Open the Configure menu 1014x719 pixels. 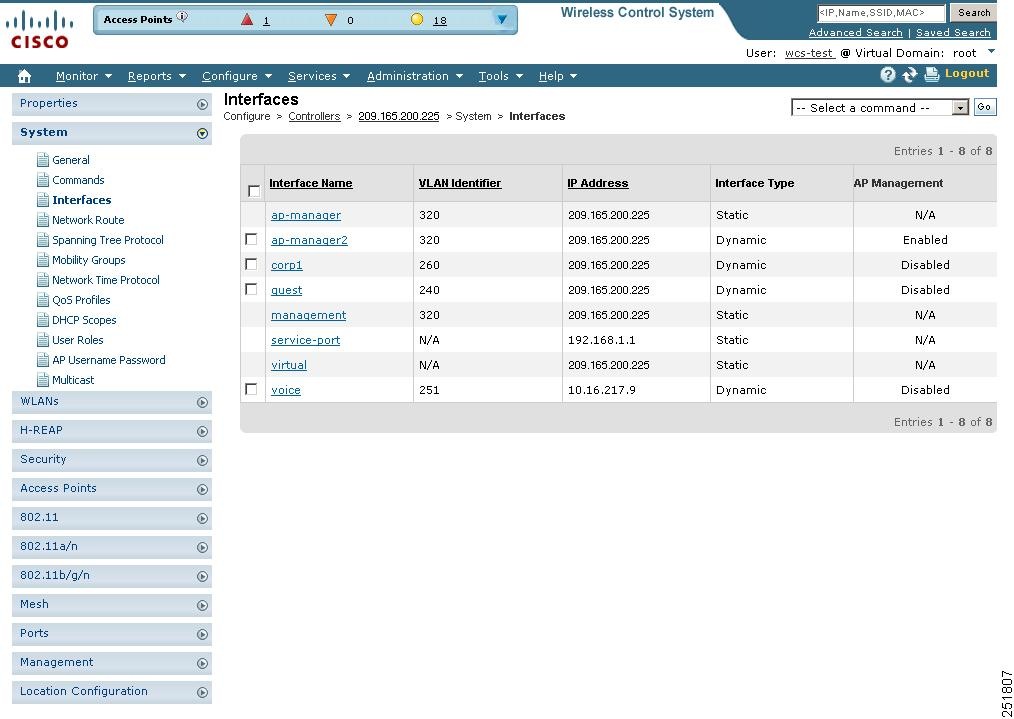pos(231,75)
